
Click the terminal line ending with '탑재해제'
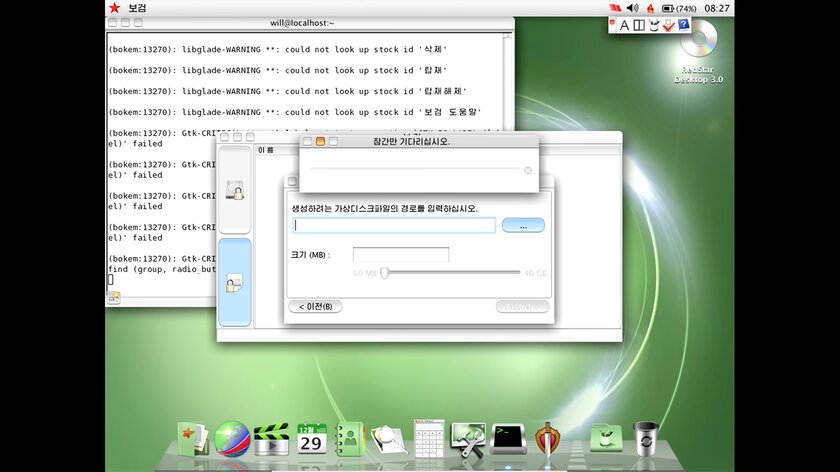287,91
